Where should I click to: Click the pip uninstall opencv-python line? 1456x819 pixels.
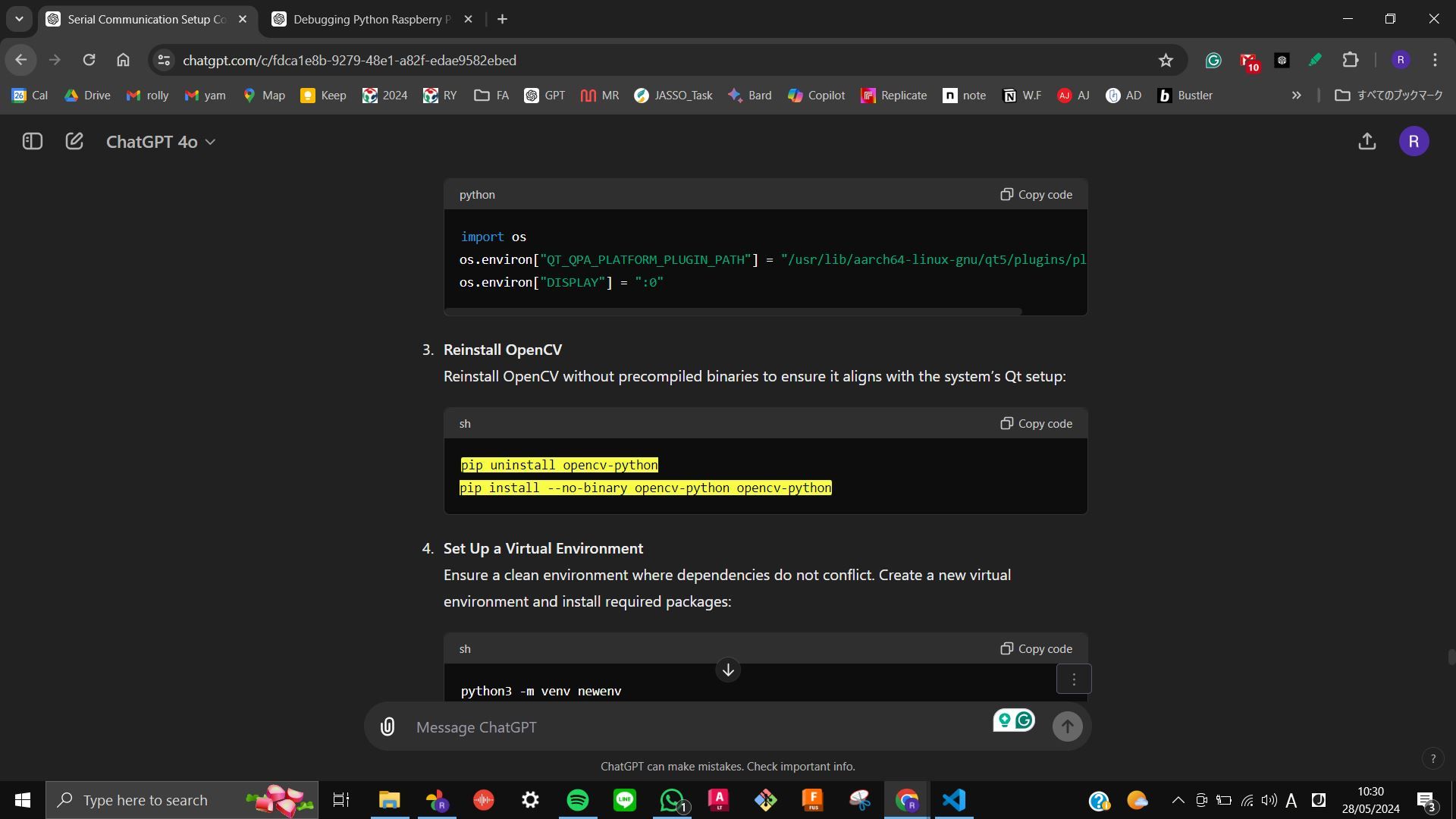pos(560,466)
